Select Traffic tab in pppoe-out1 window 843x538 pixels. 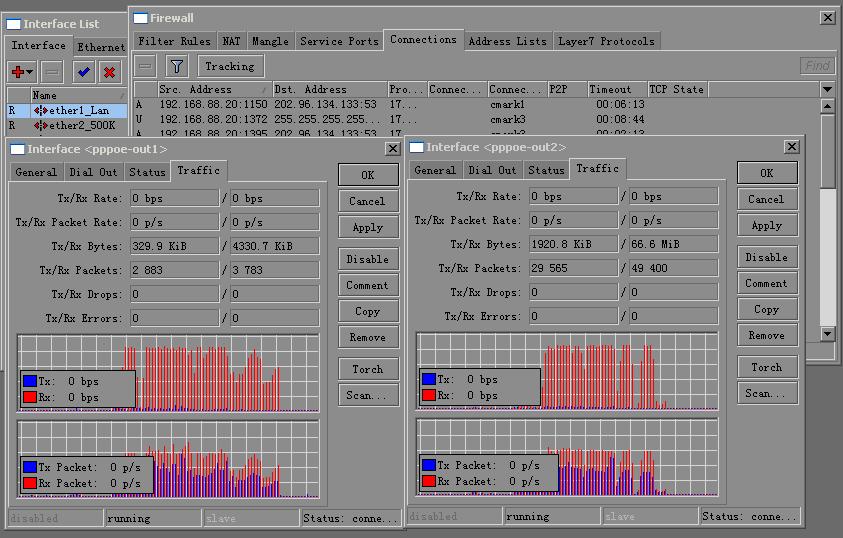click(198, 170)
